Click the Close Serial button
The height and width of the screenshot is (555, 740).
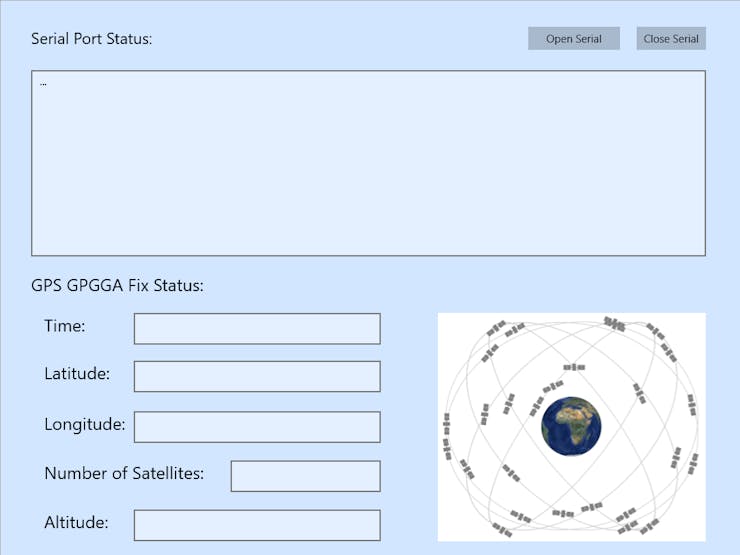point(671,38)
